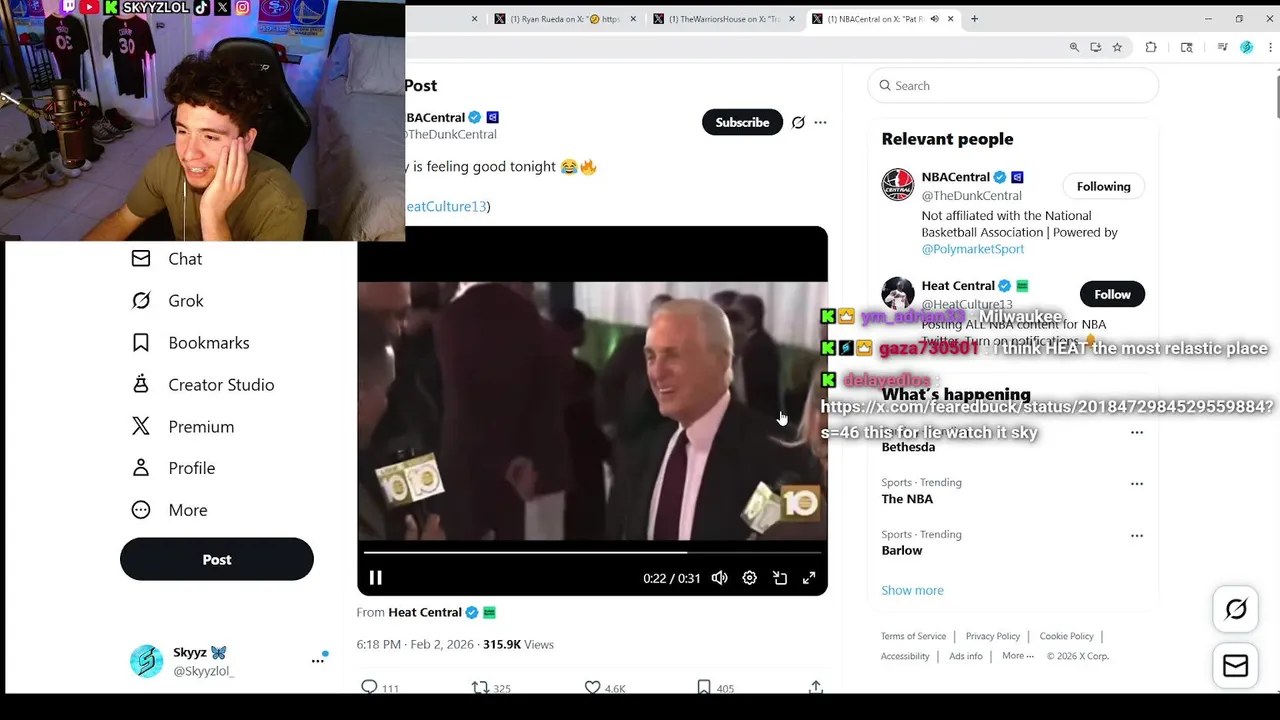This screenshot has width=1280, height=720.
Task: Open the Barlow trending topic
Action: 902,551
